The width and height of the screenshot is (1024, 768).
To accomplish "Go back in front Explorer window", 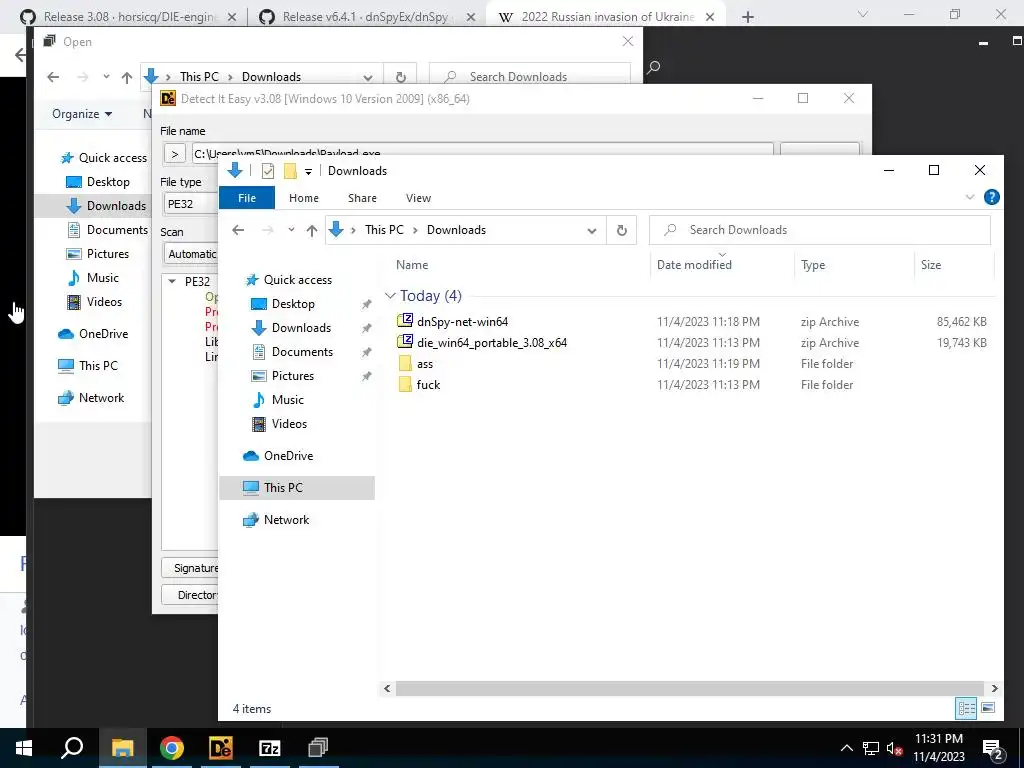I will [x=238, y=230].
